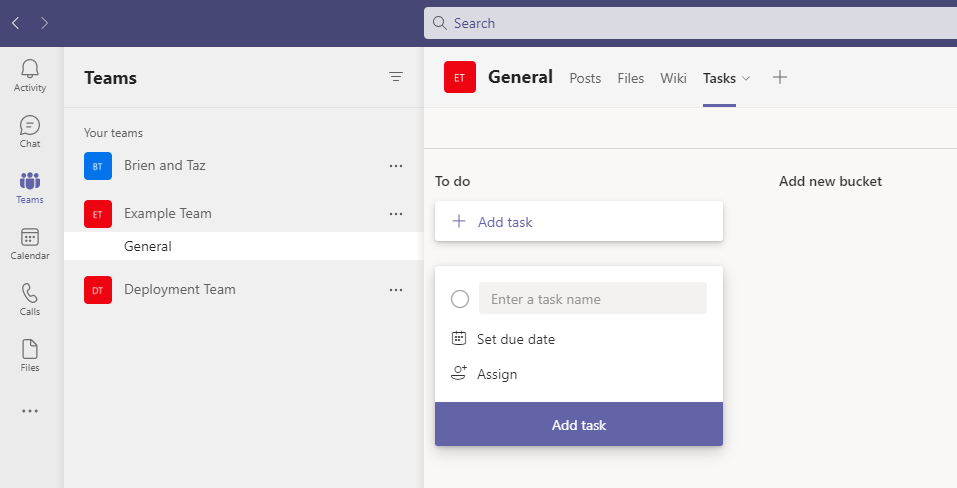Click Set due date
This screenshot has height=488, width=957.
(x=516, y=339)
